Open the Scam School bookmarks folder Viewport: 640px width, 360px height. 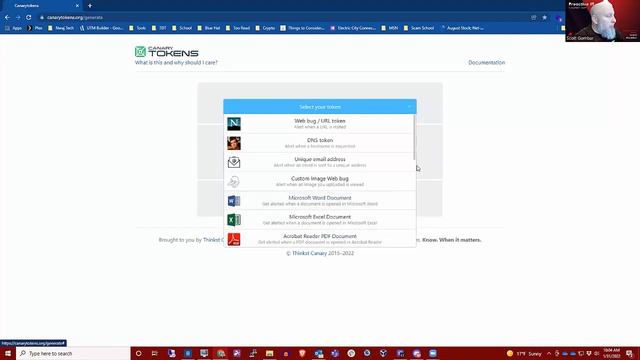pos(419,28)
